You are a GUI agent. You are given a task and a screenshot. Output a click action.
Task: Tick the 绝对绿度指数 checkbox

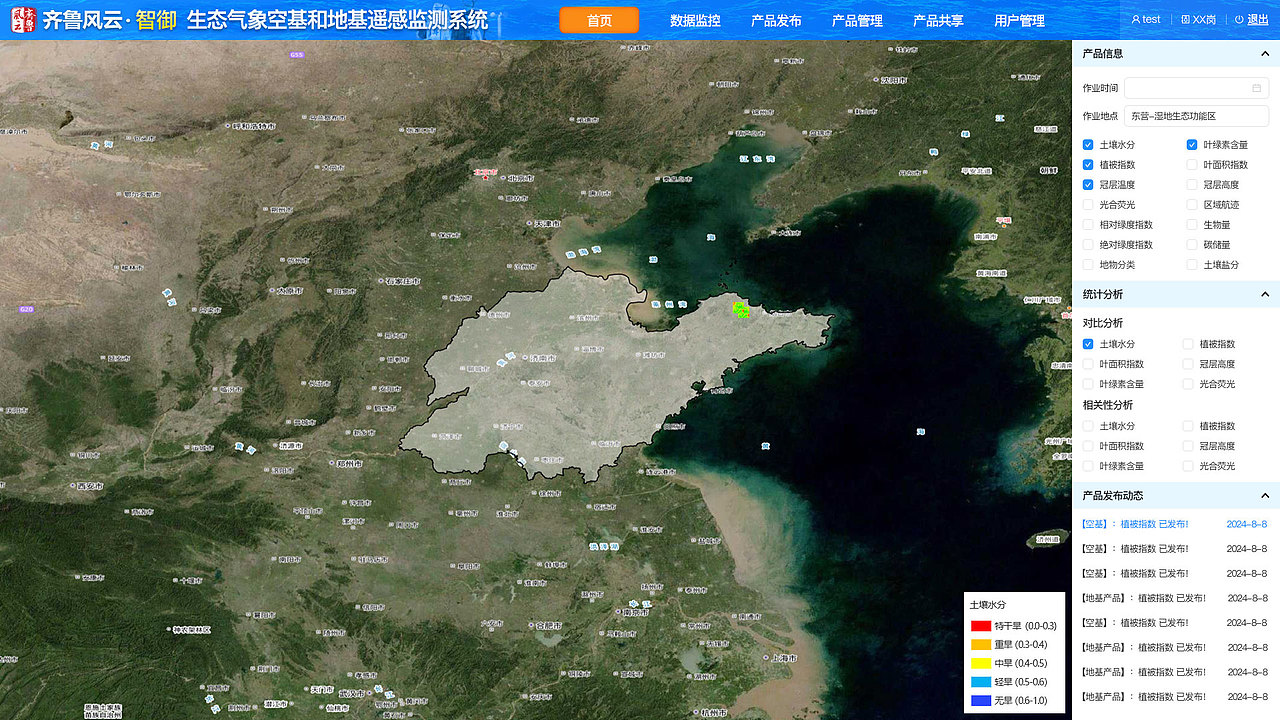point(1088,245)
